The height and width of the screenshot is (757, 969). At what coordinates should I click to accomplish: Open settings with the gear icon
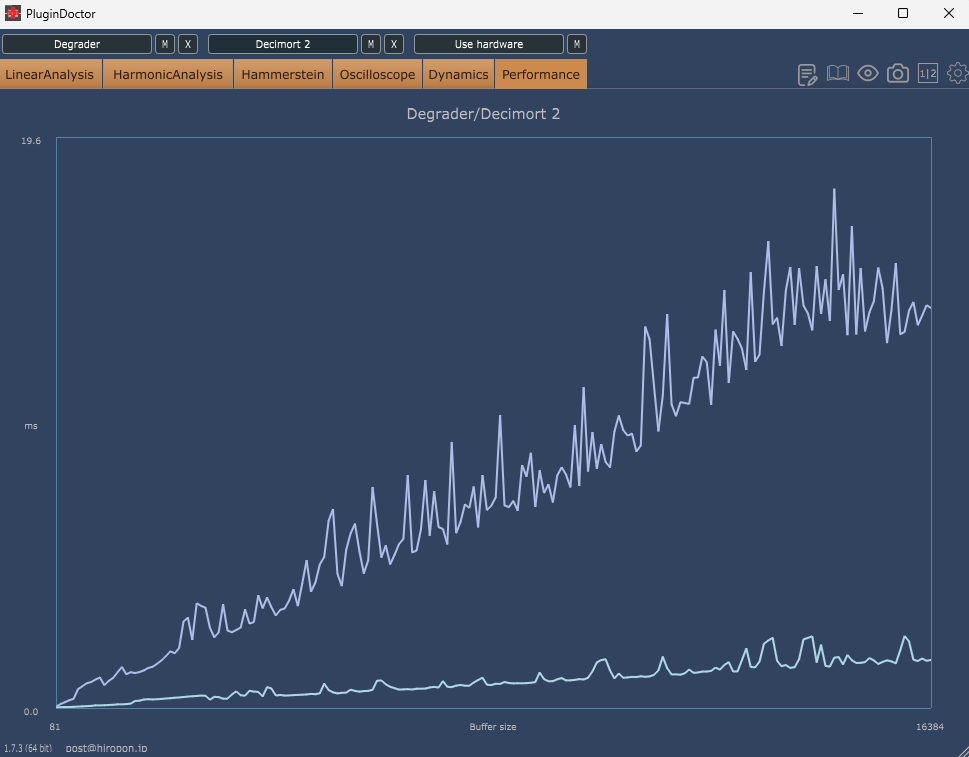click(958, 74)
